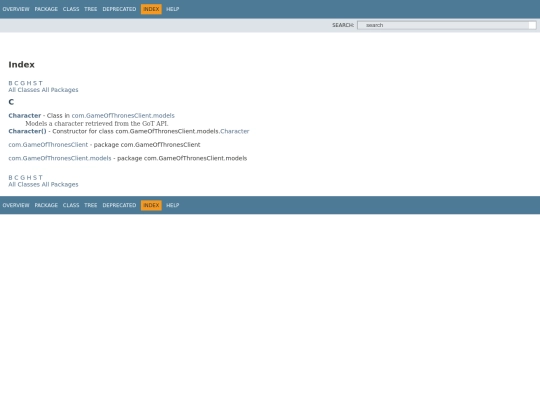Jump to letter H in upper index

point(29,83)
